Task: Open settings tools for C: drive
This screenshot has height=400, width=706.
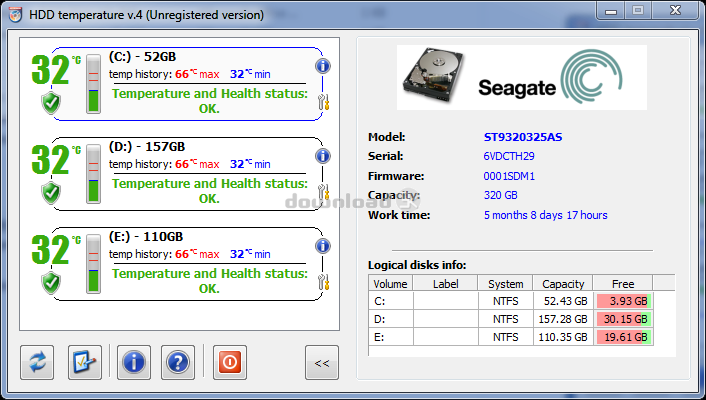Action: point(324,102)
